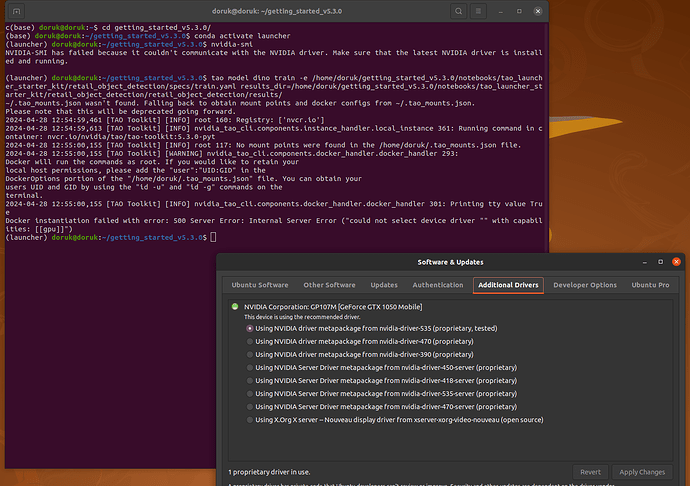Screen dimensions: 690x486
Task: Click the '1 proprietary driver in use.' status text
Action: (269, 472)
